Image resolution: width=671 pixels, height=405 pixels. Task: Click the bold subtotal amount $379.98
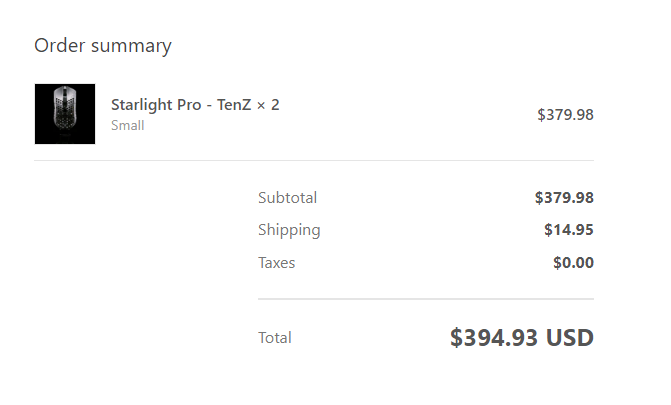[564, 198]
